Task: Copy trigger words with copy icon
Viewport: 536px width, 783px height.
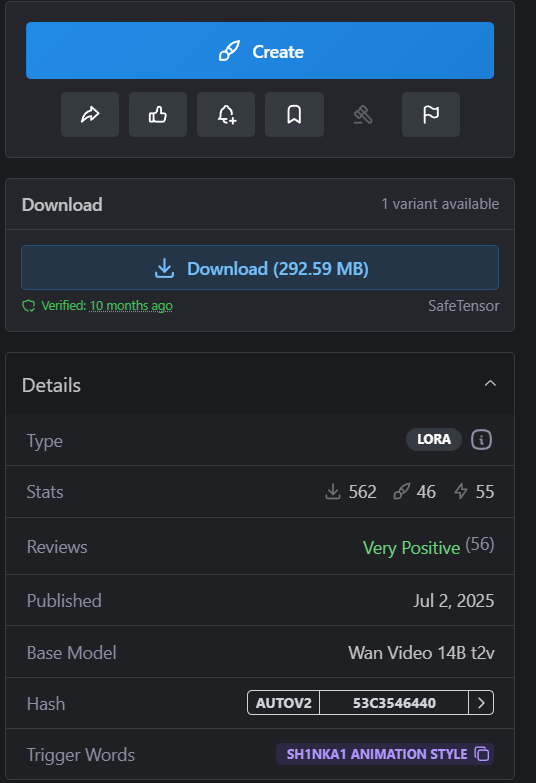Action: click(482, 754)
